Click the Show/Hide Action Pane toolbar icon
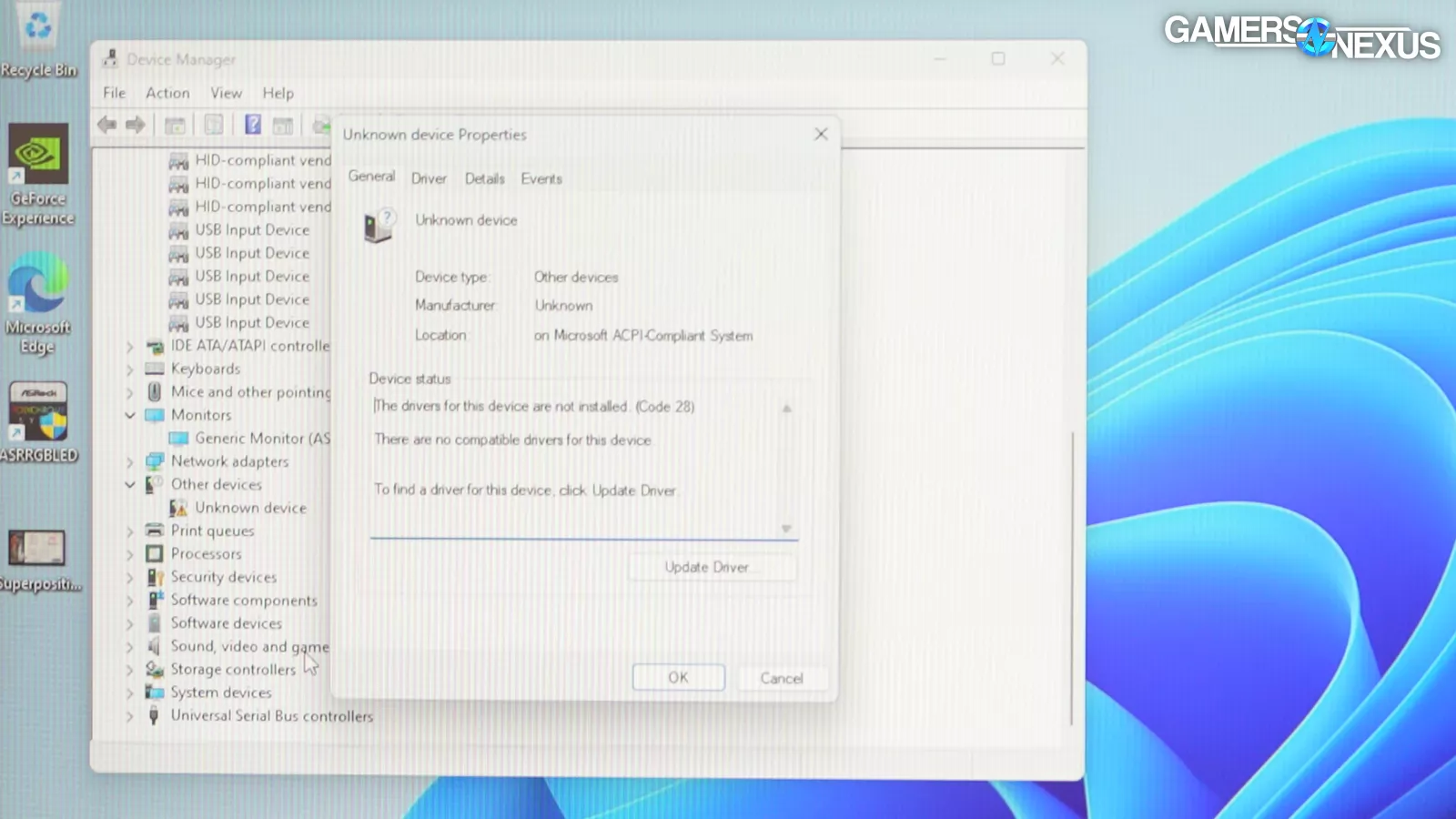This screenshot has height=819, width=1456. click(x=283, y=125)
